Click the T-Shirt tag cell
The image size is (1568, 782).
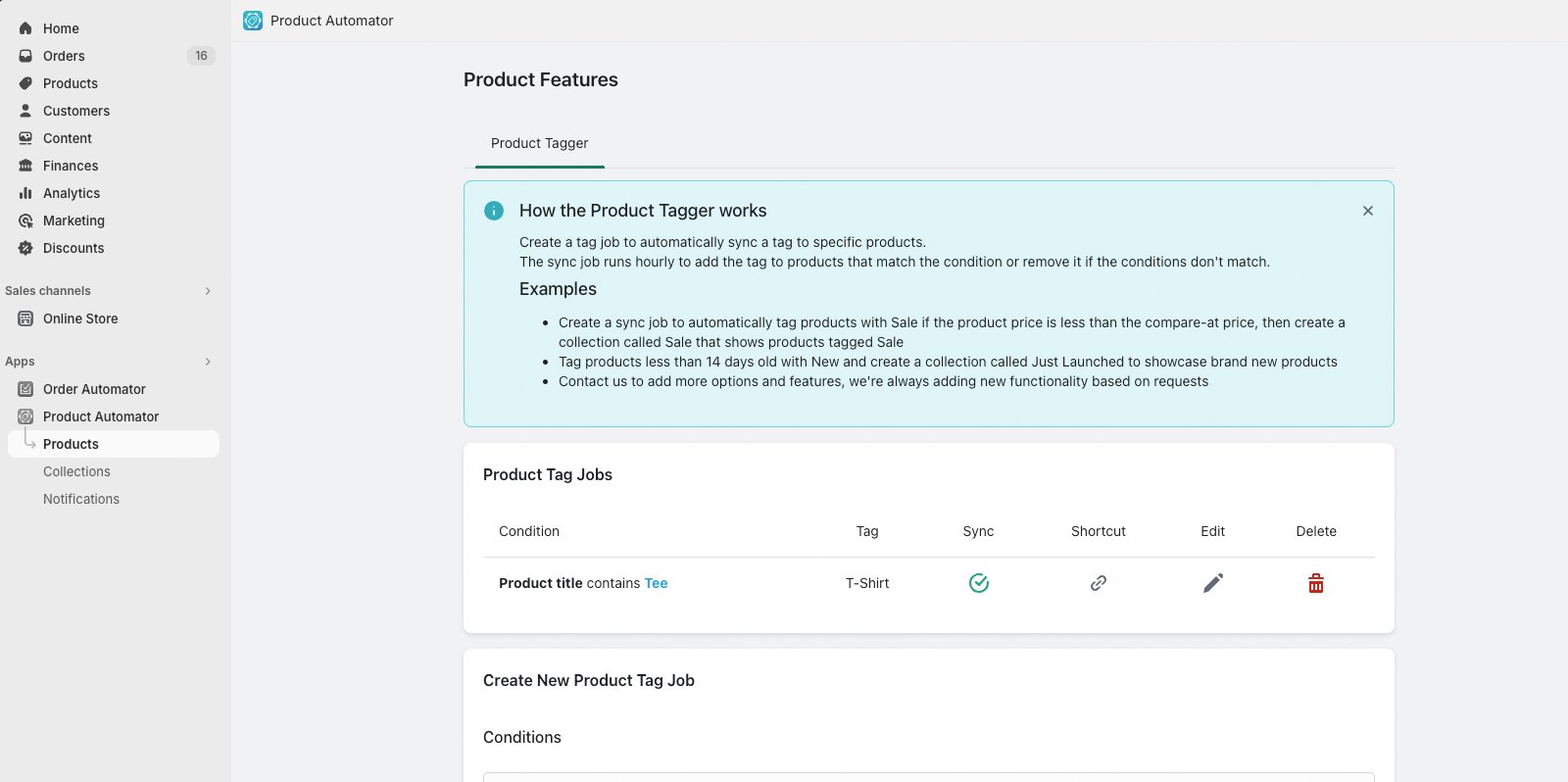click(867, 583)
